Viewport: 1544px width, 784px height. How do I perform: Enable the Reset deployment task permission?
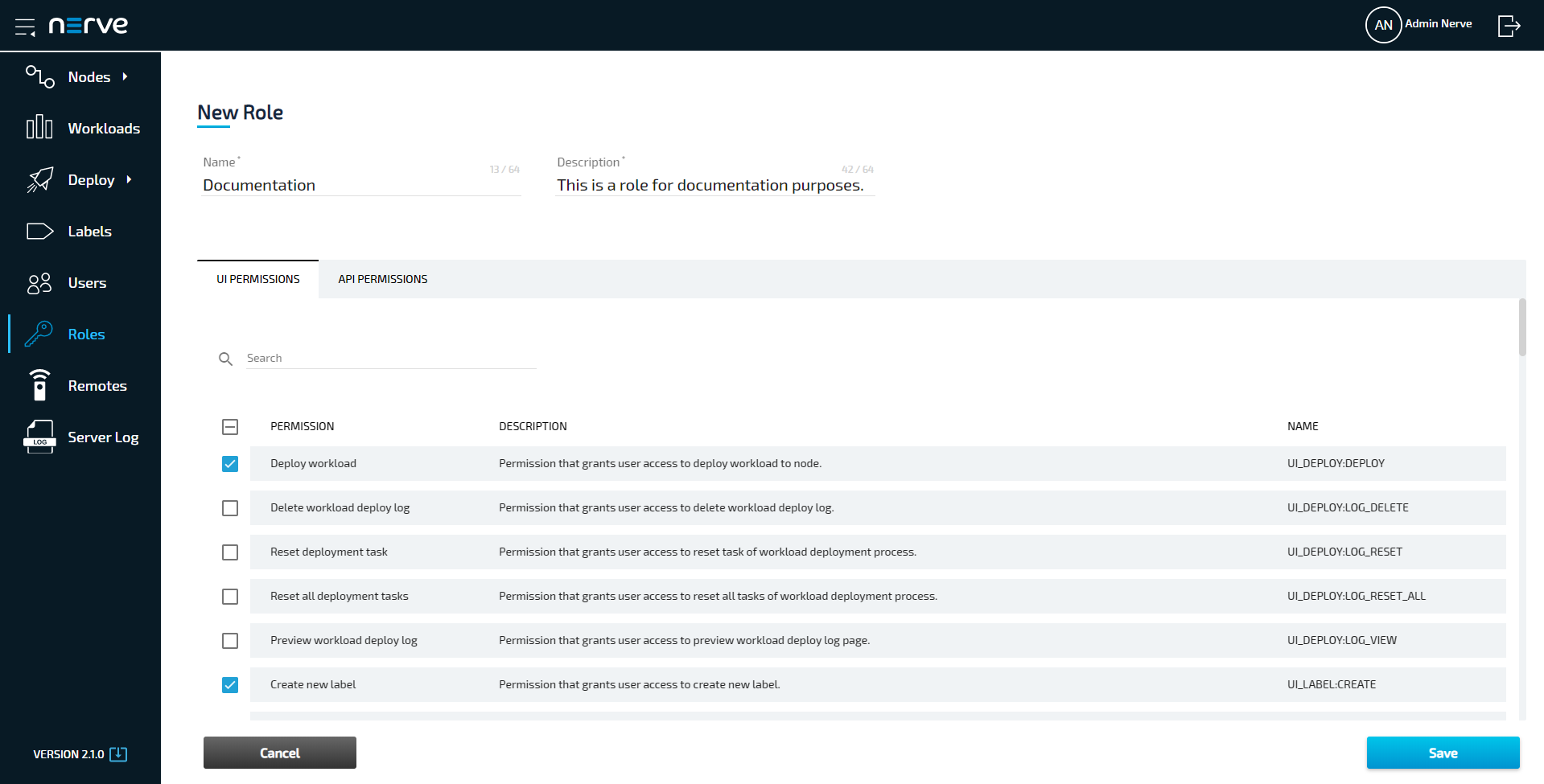tap(230, 552)
